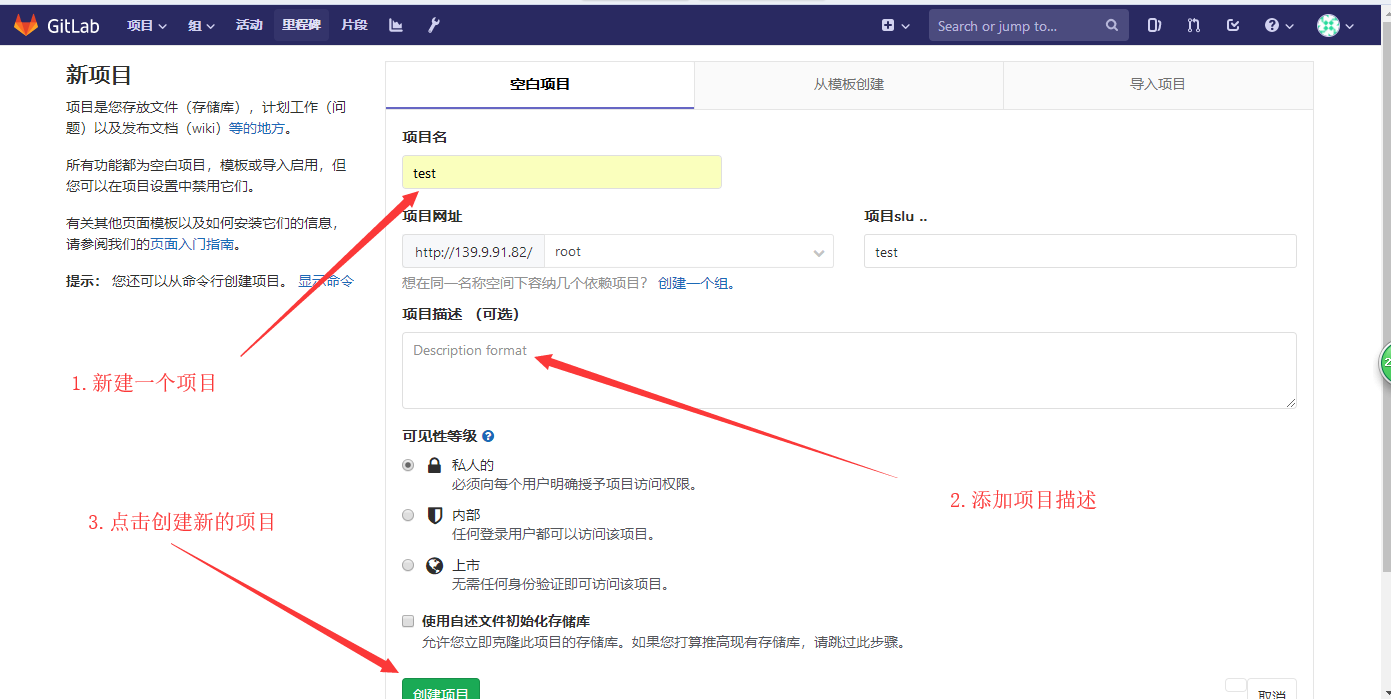Open the issues icon in navbar
The height and width of the screenshot is (699, 1391).
(x=1154, y=26)
